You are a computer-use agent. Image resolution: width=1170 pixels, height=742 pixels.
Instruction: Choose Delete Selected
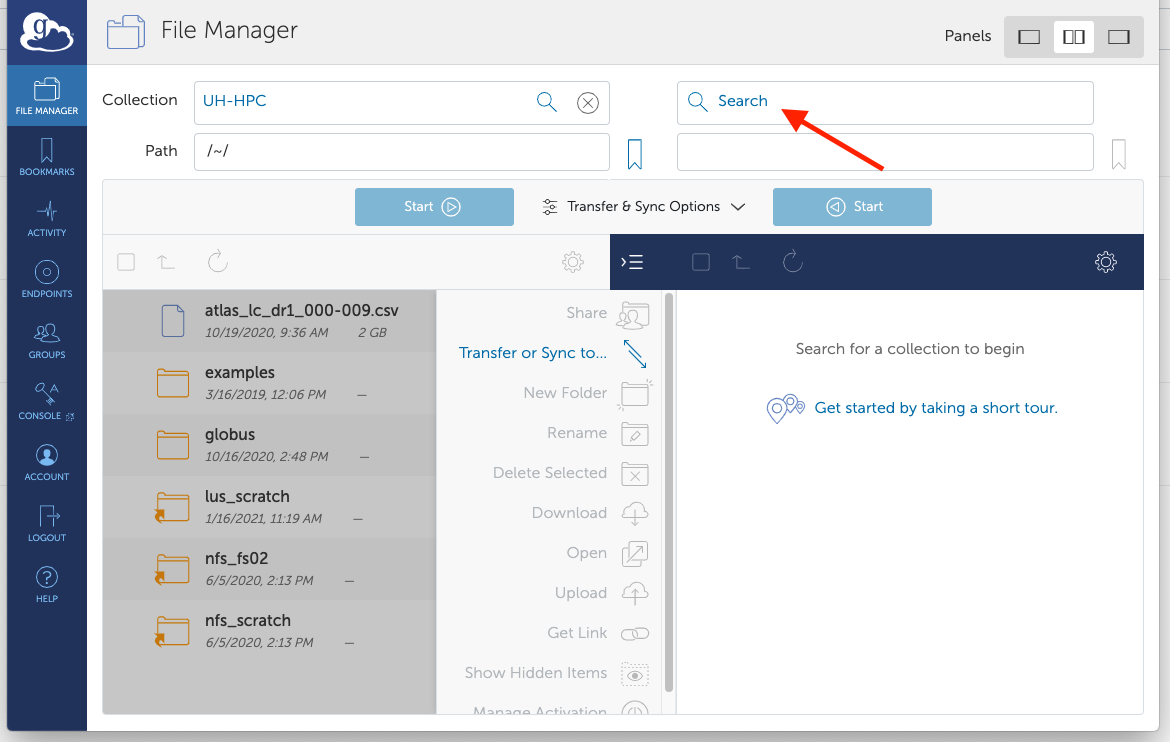pyautogui.click(x=571, y=473)
